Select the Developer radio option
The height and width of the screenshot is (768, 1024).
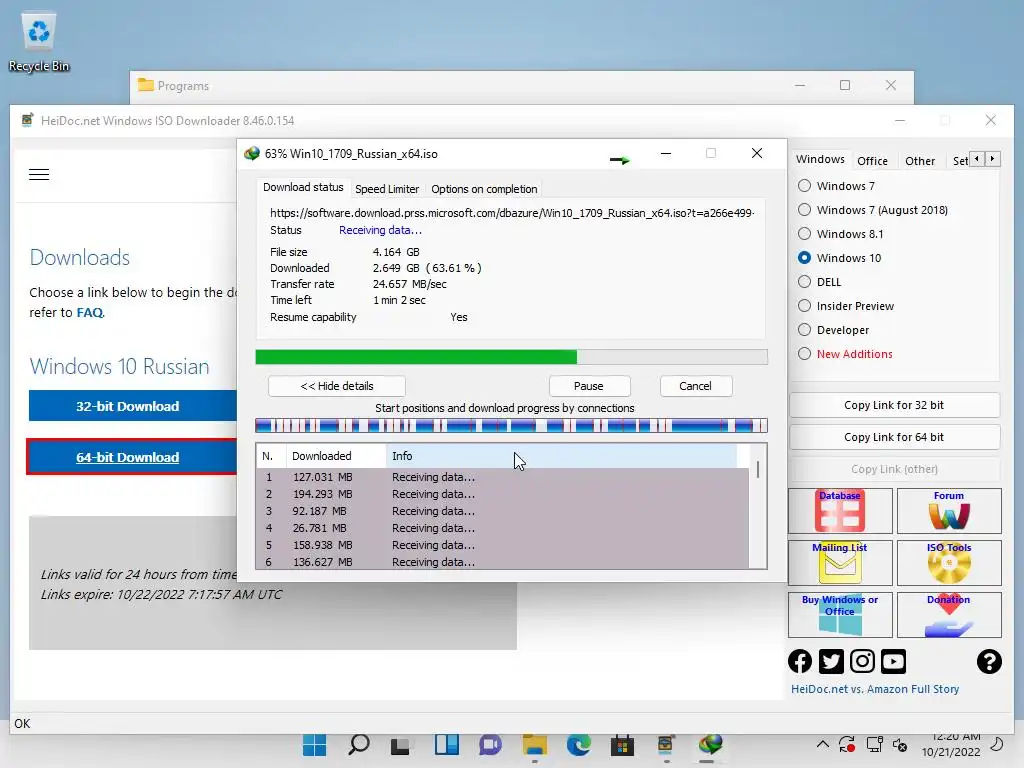click(834, 330)
